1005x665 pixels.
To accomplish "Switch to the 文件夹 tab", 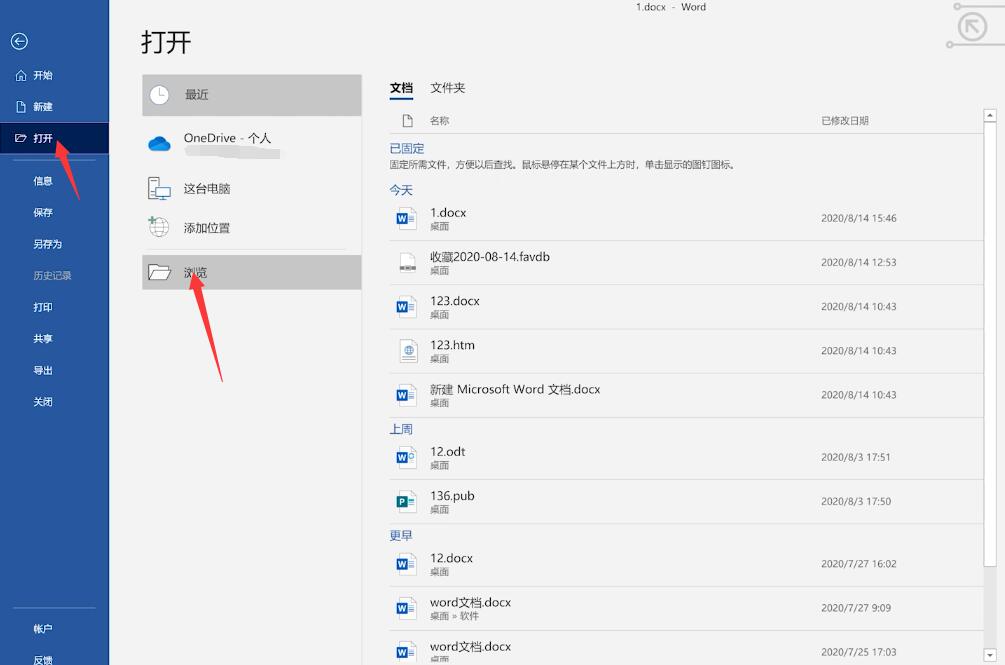I will tap(447, 88).
